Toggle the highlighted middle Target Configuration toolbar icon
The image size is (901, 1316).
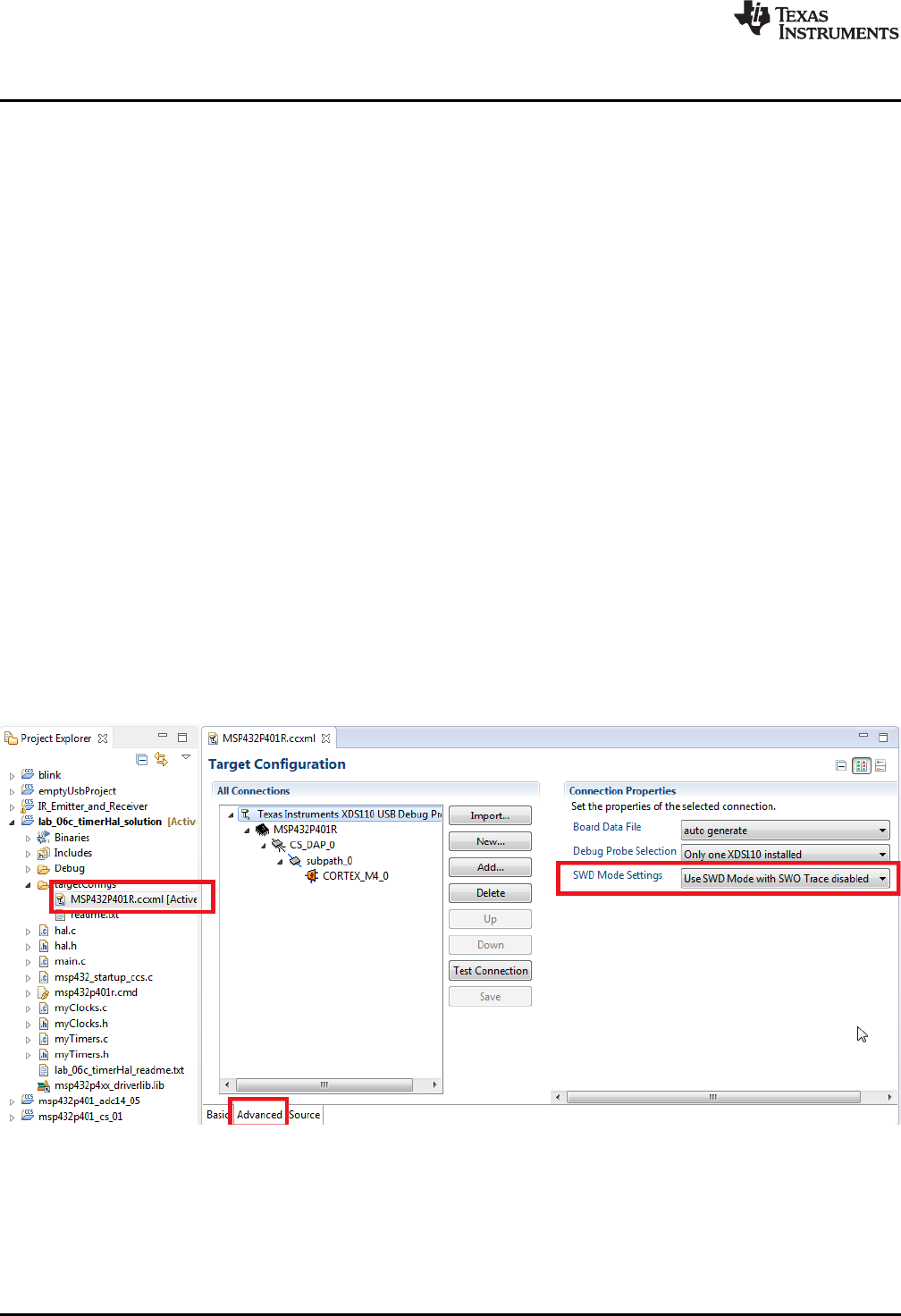pos(861,765)
